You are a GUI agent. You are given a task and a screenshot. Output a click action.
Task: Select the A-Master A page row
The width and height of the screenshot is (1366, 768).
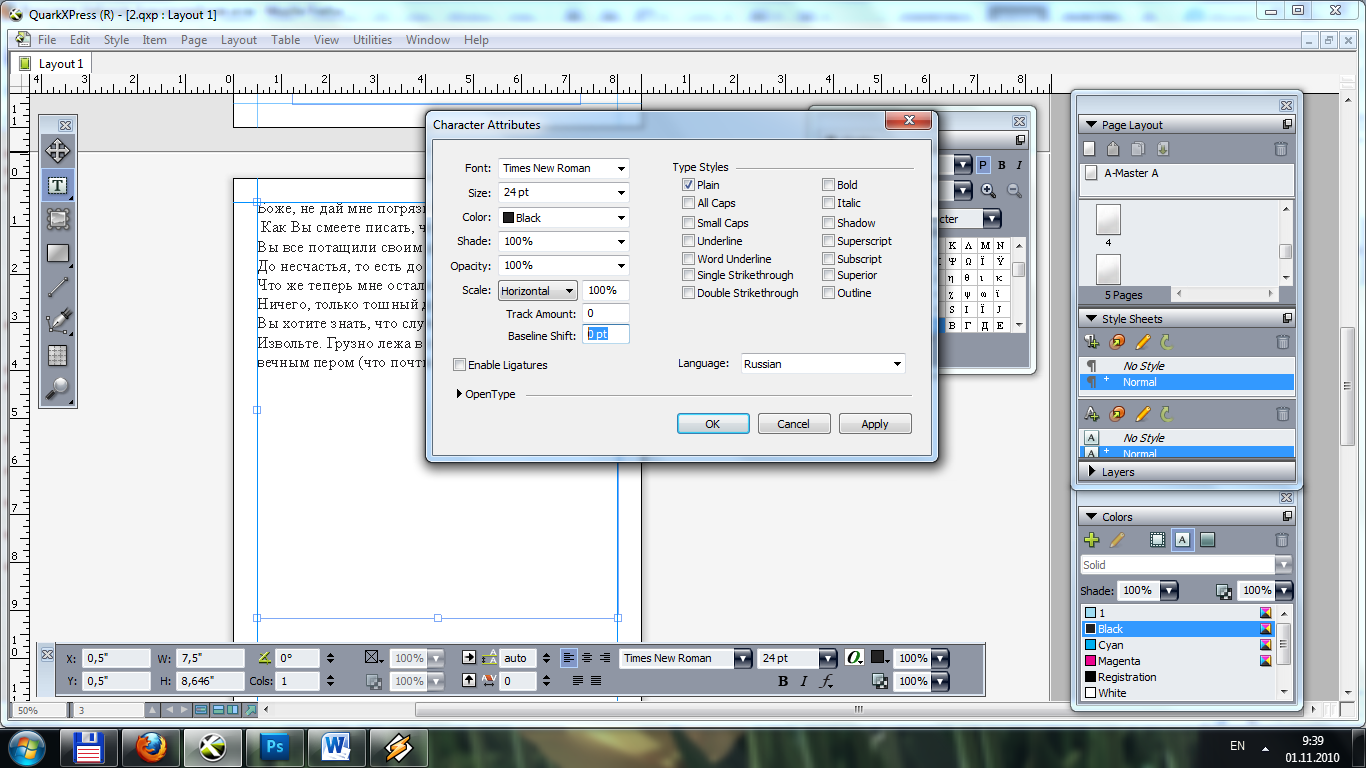[1186, 173]
